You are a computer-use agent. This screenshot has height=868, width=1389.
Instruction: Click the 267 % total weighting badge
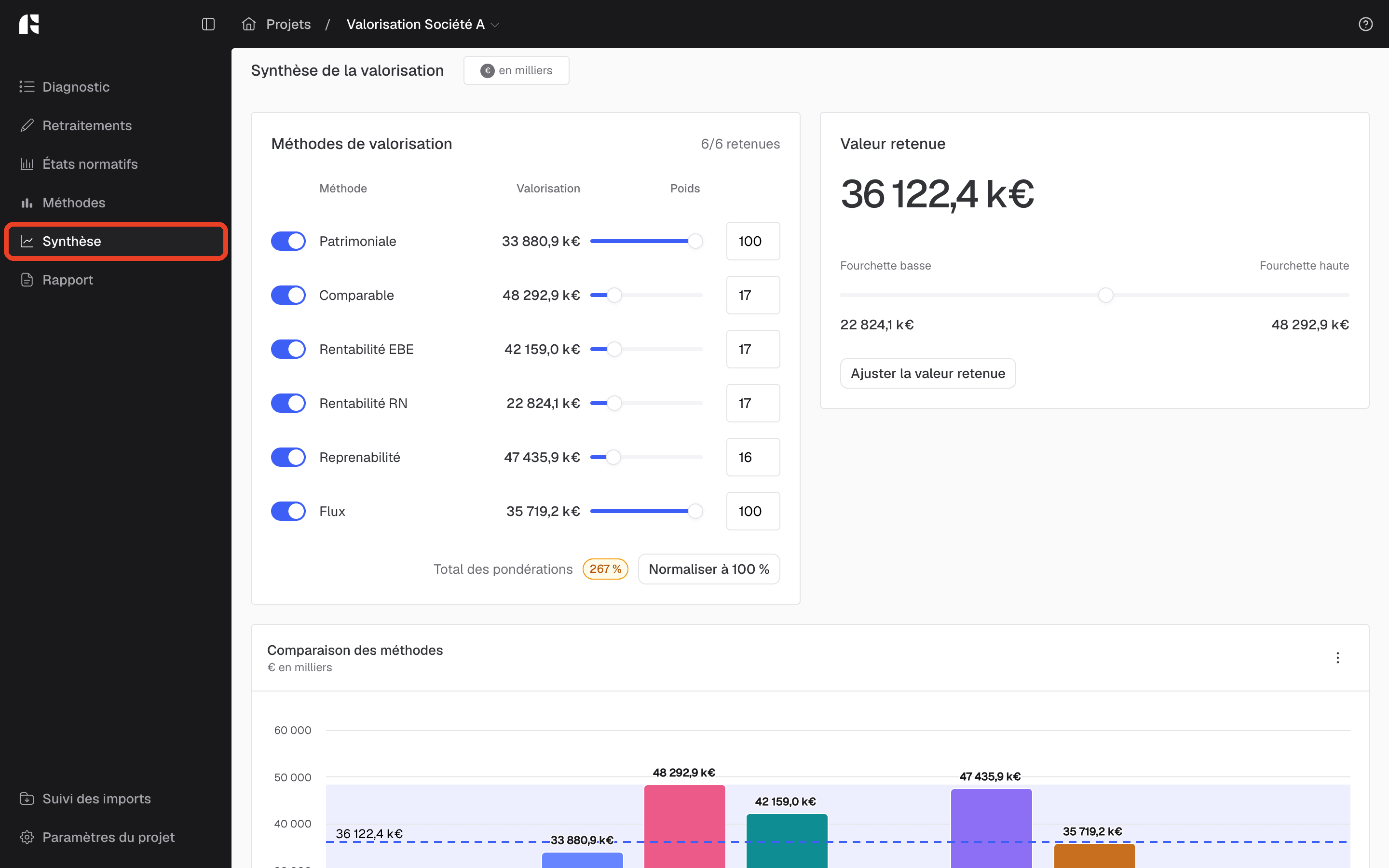(606, 569)
